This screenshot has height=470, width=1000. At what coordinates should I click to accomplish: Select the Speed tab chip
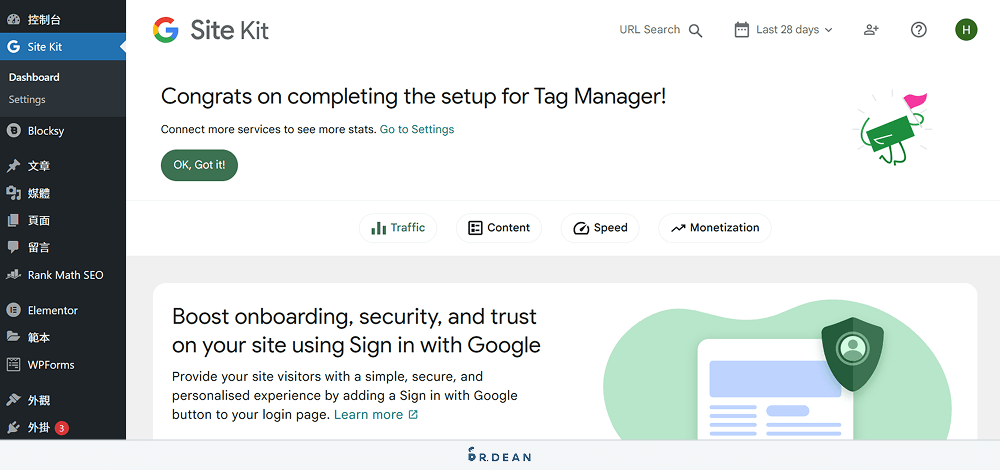click(600, 228)
